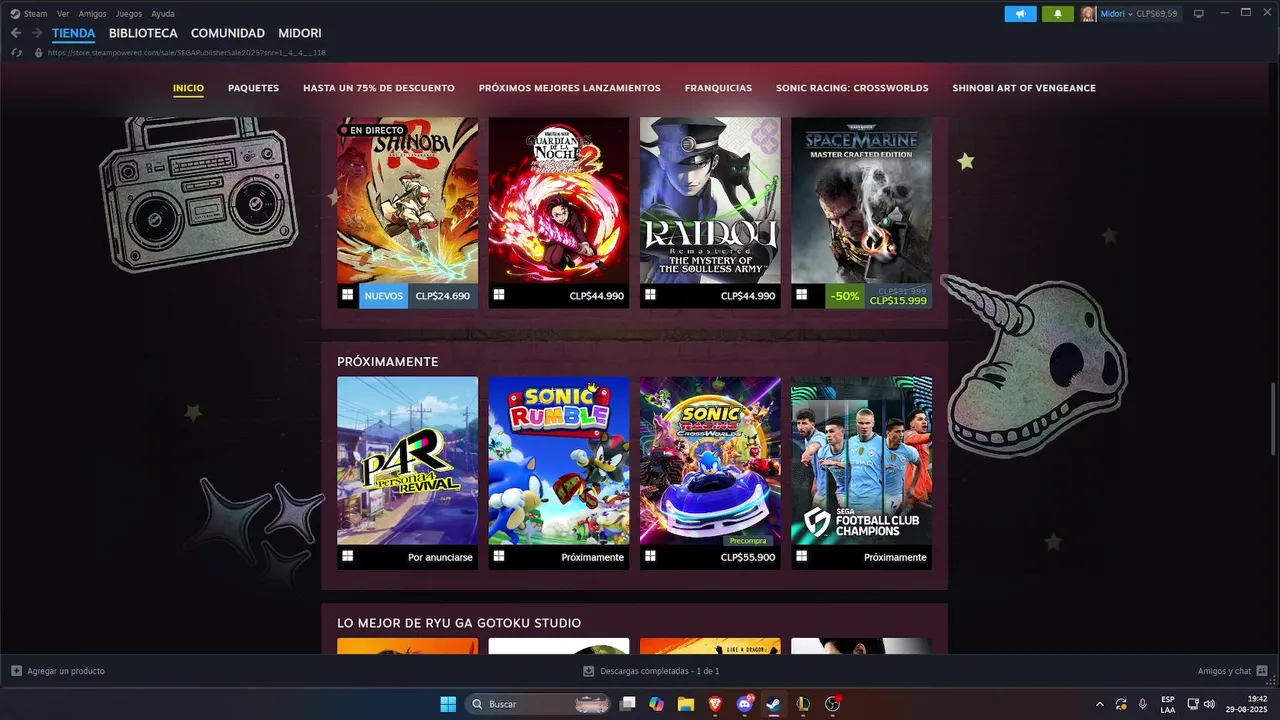
Task: Open Guardianes de la Noche 2 cover
Action: point(559,201)
